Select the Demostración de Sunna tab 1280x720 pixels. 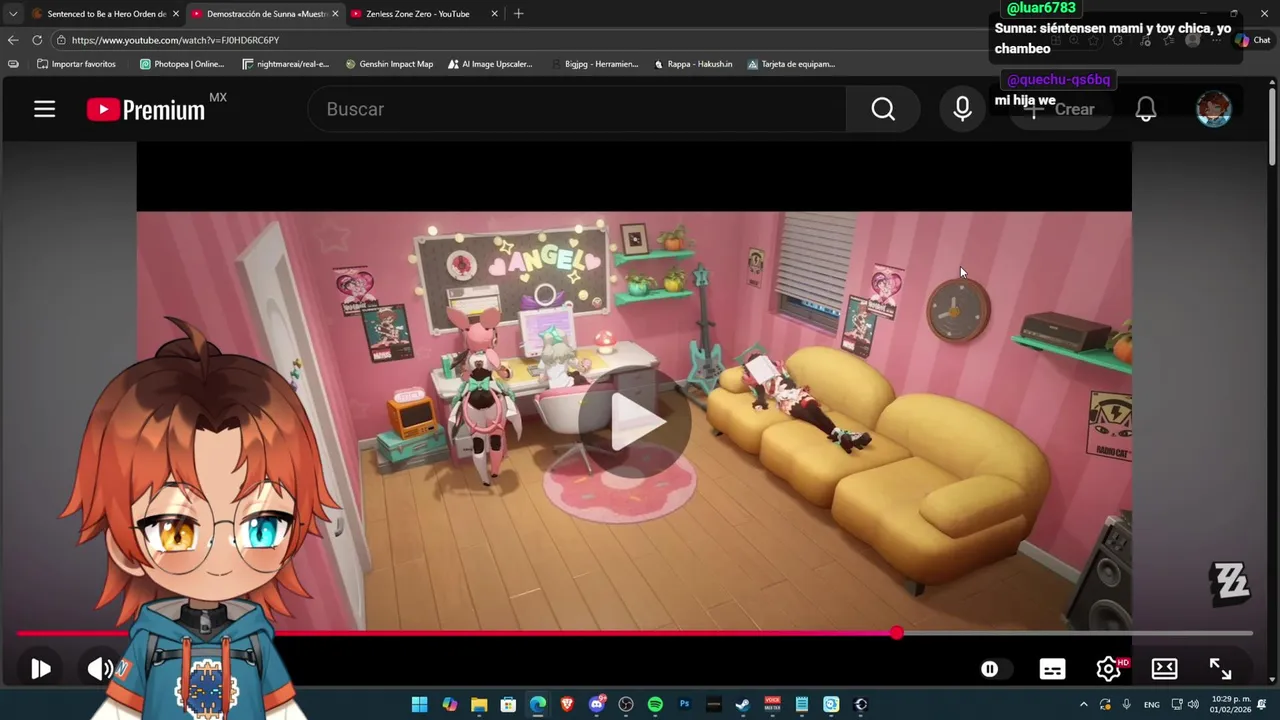coord(266,14)
